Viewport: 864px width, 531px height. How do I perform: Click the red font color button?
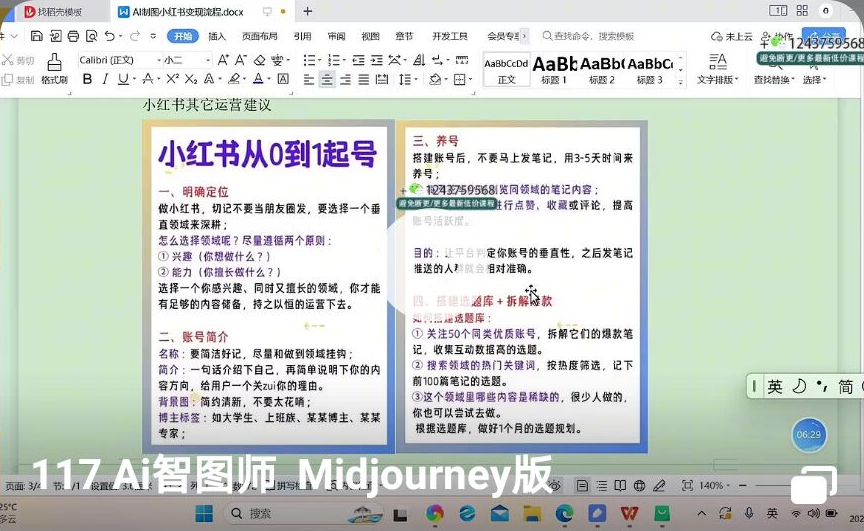[258, 79]
